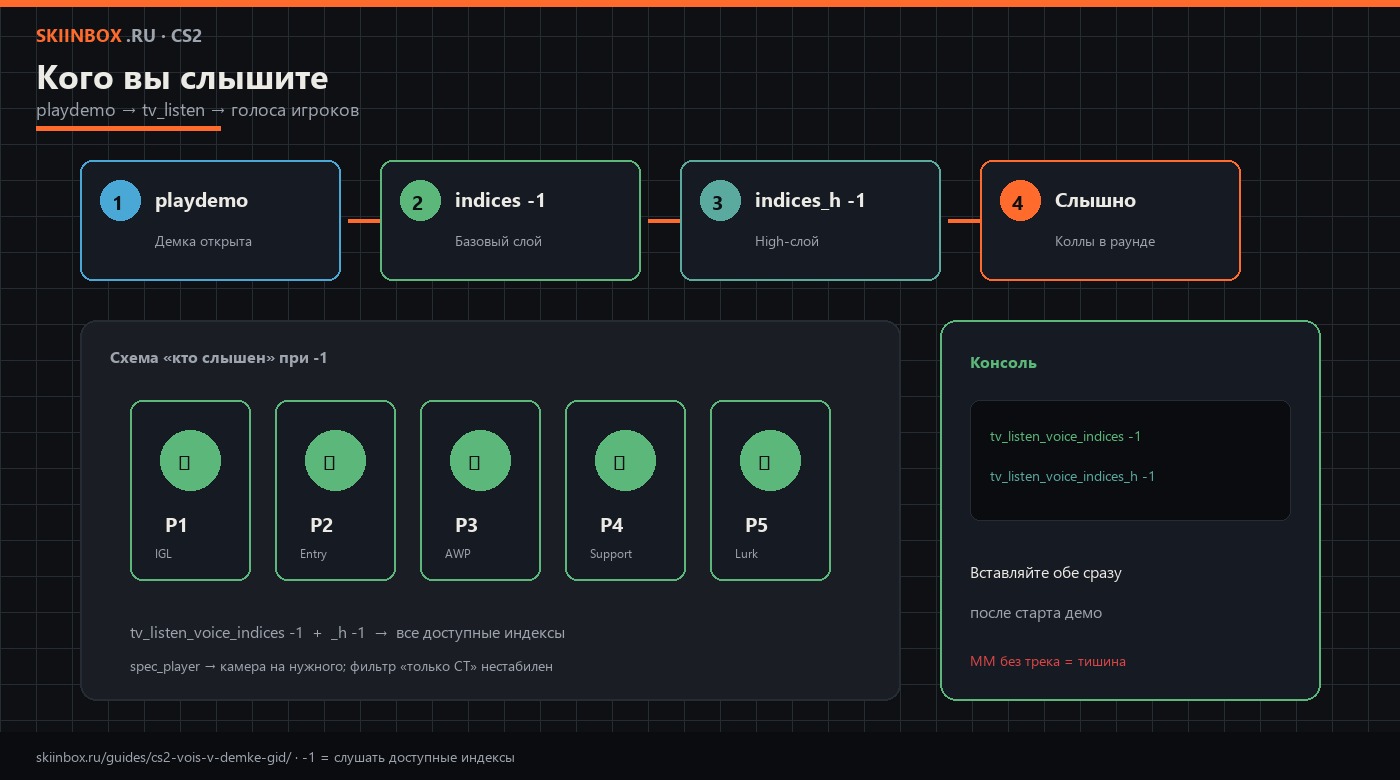Click the "tv_listen_voice_indices_h -1" console line

[x=1072, y=477]
